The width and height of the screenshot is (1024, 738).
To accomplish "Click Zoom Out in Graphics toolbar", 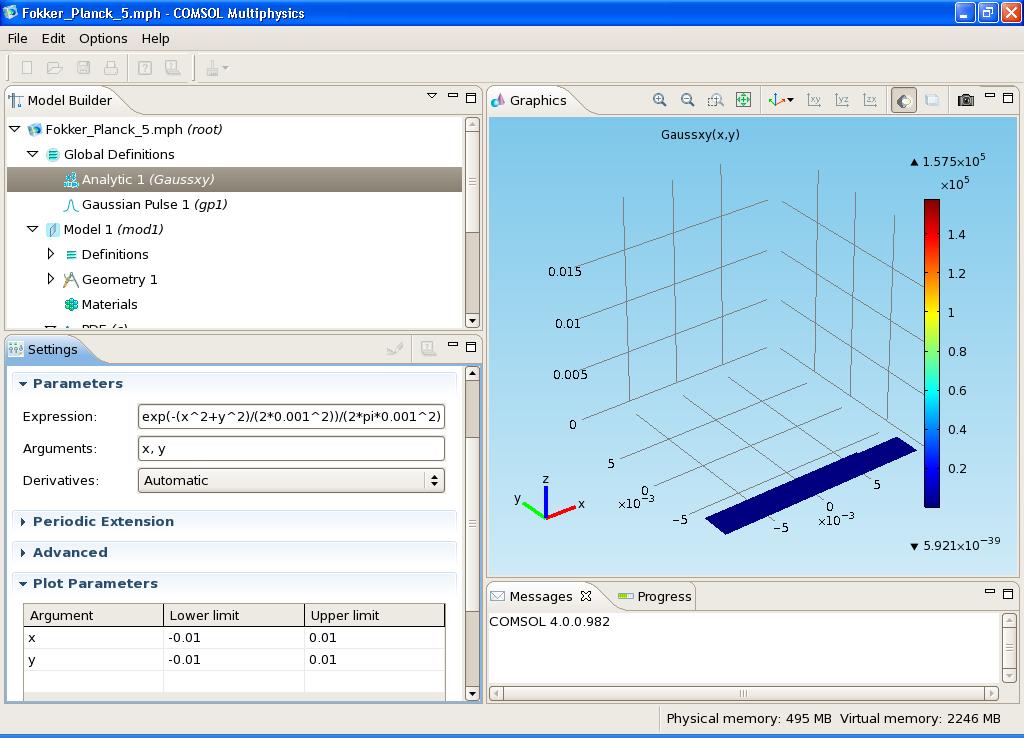I will (x=687, y=100).
